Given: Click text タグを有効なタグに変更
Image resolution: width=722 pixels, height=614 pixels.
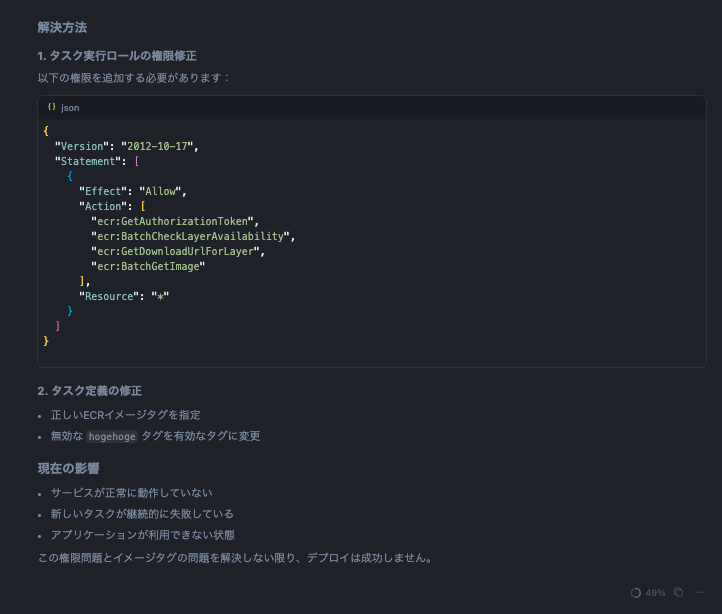Looking at the screenshot, I should (x=201, y=436).
